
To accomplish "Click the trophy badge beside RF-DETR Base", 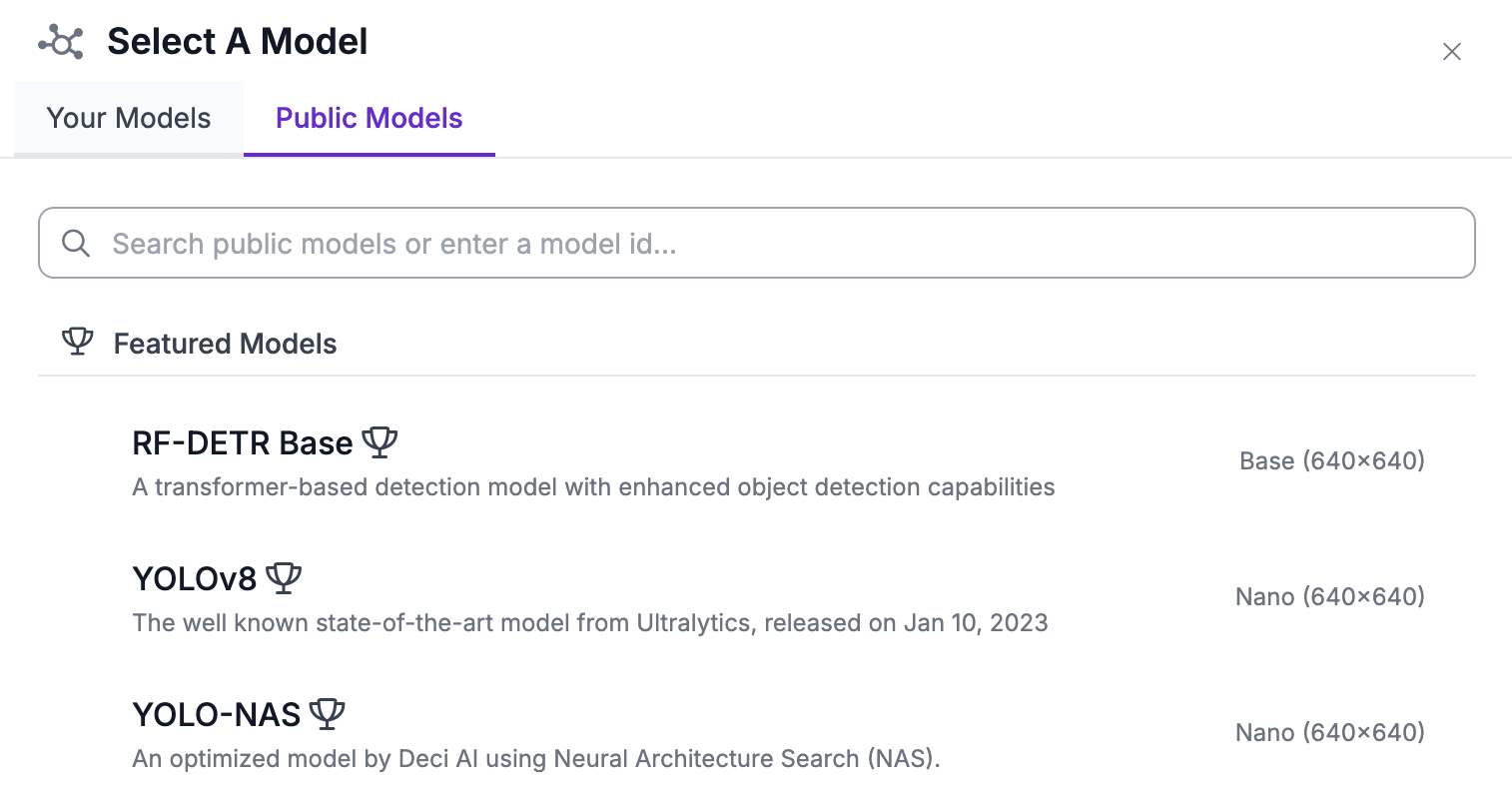I will [380, 441].
